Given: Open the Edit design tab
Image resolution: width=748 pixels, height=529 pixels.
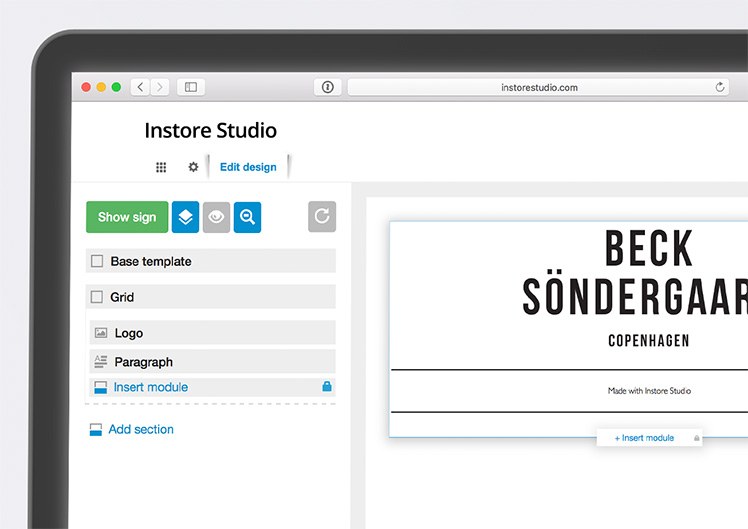Looking at the screenshot, I should click(x=248, y=167).
